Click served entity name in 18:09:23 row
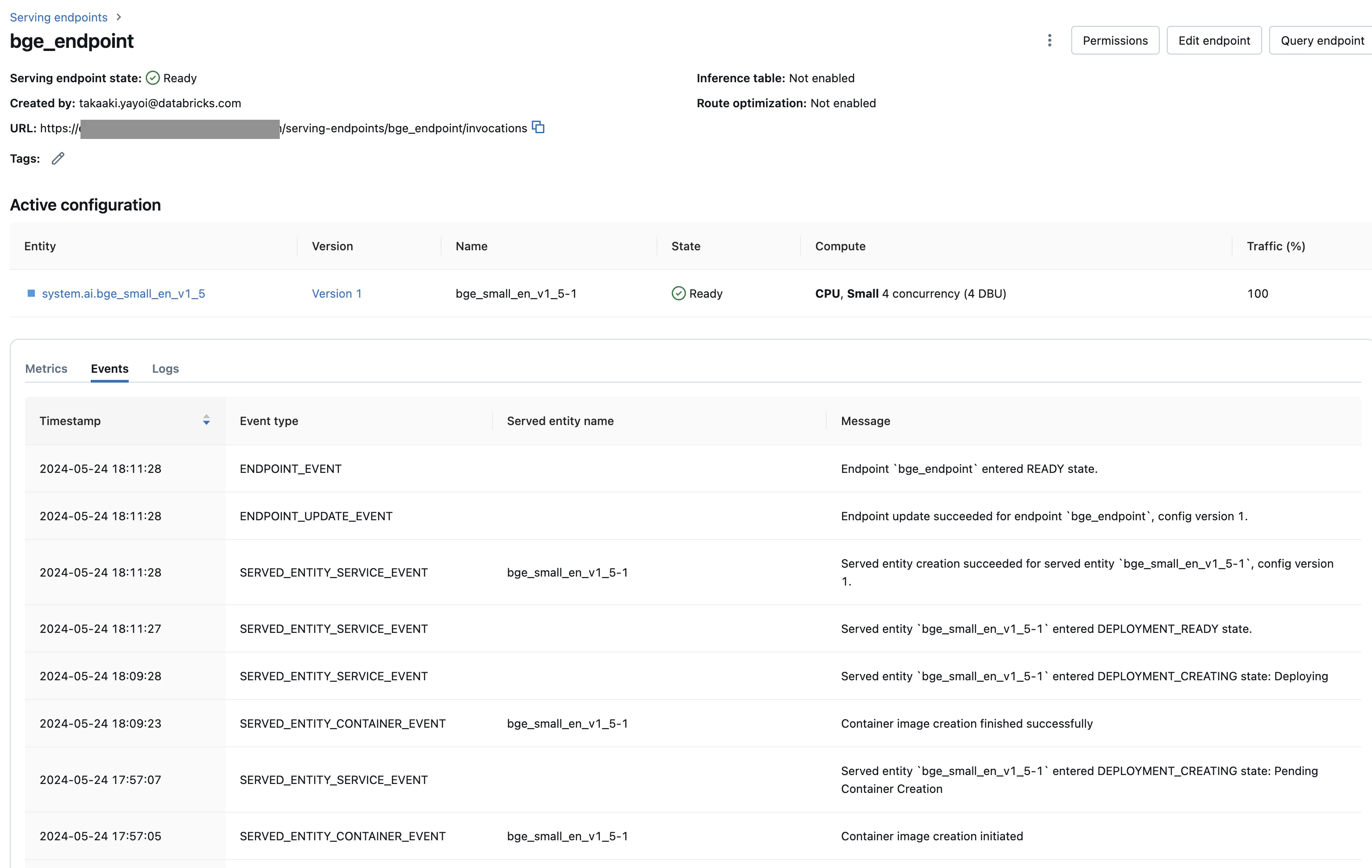Image resolution: width=1372 pixels, height=868 pixels. [568, 723]
